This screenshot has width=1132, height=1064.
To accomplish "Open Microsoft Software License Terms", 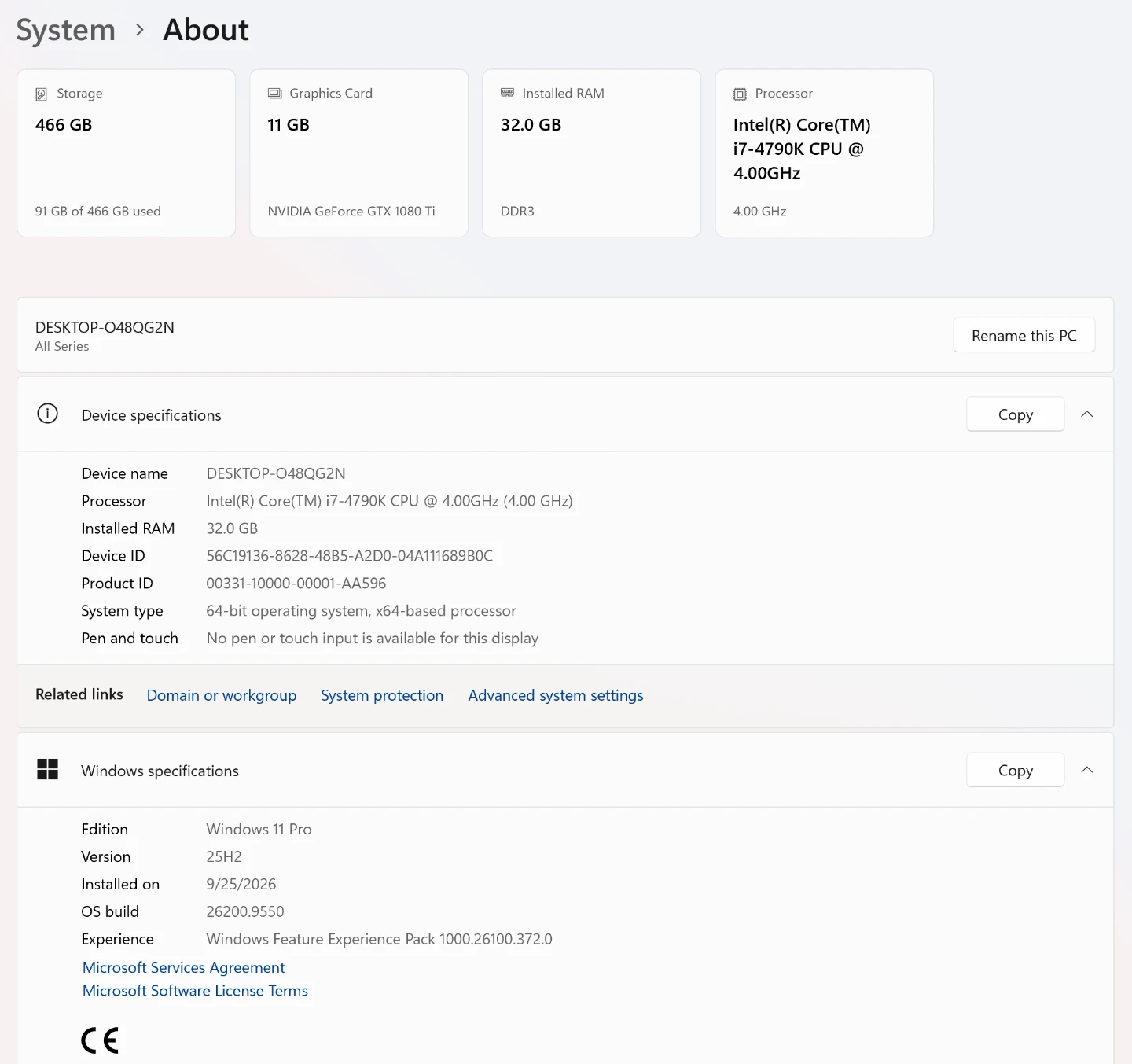I will click(195, 991).
